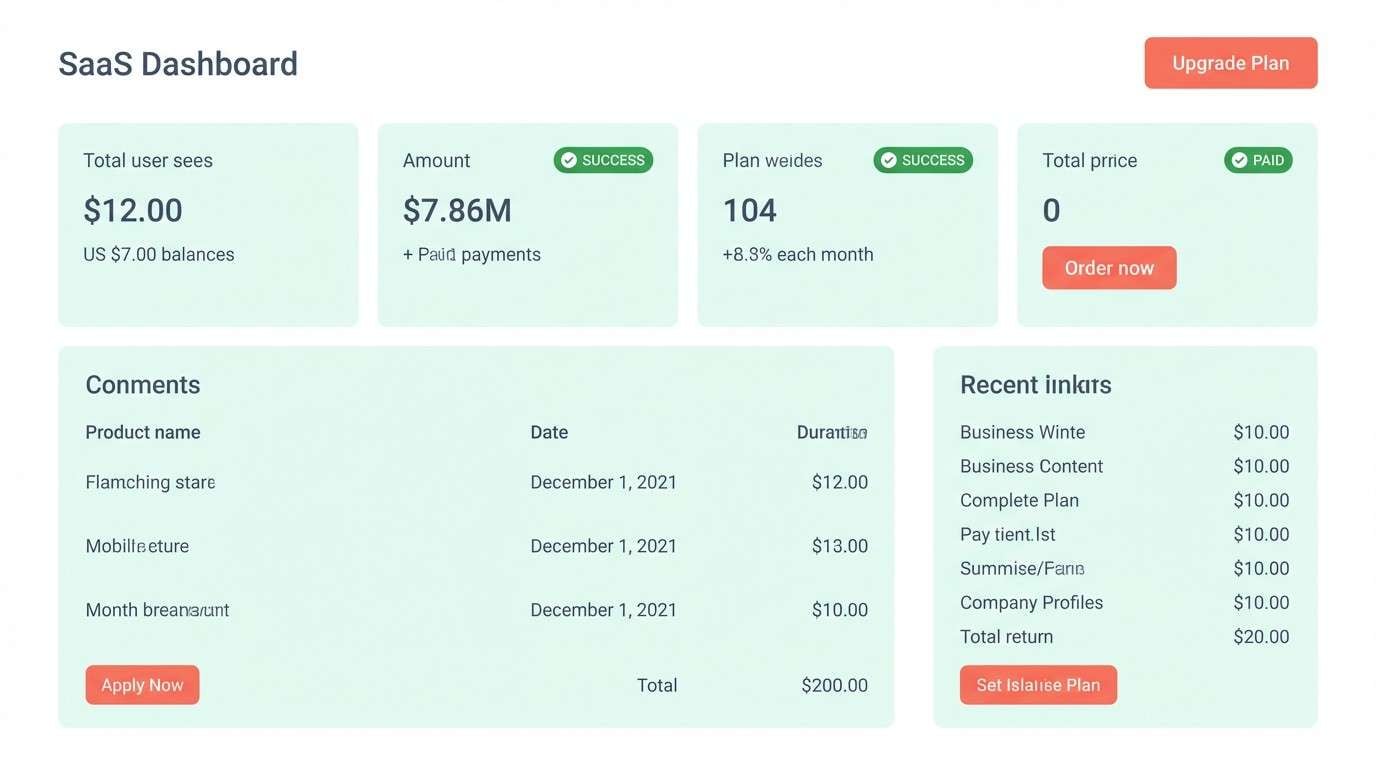Click the Mobile ecture product name
1376x768 pixels.
[137, 546]
